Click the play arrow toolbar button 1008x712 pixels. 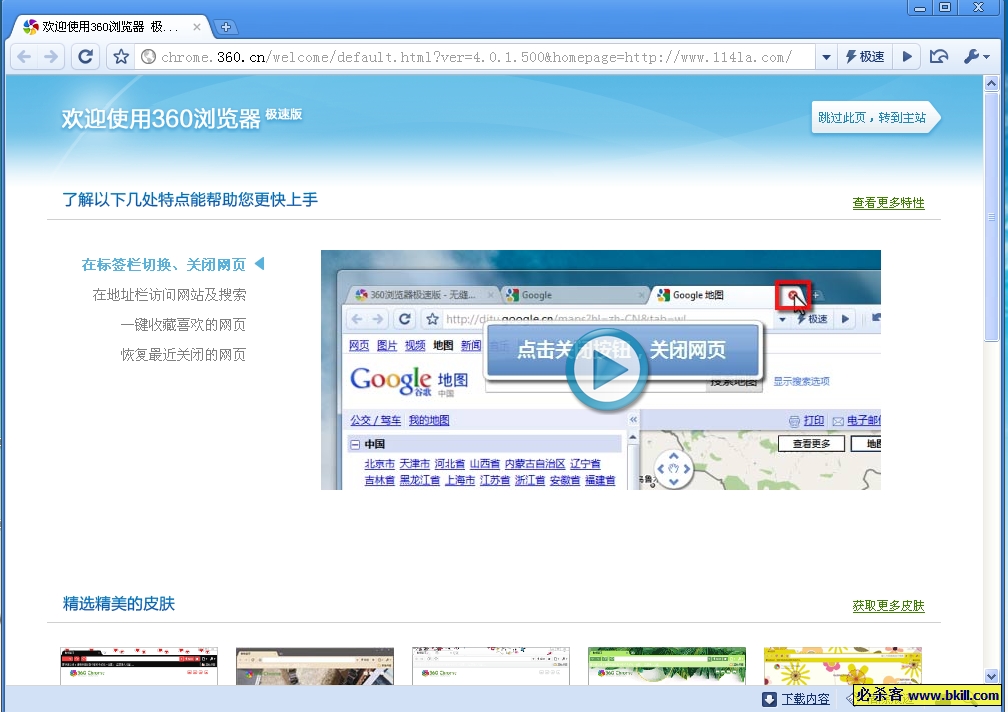(x=907, y=57)
